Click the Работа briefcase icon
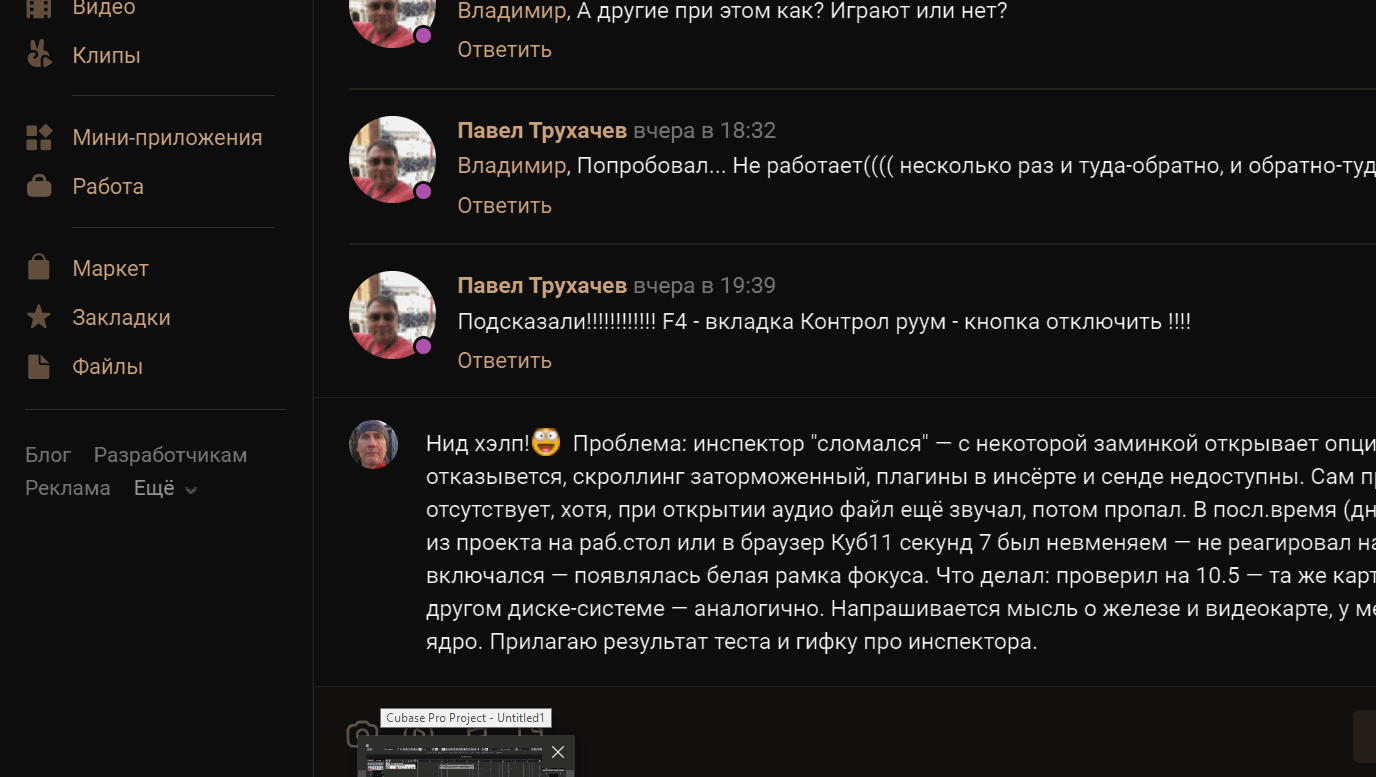1376x777 pixels. 39,187
